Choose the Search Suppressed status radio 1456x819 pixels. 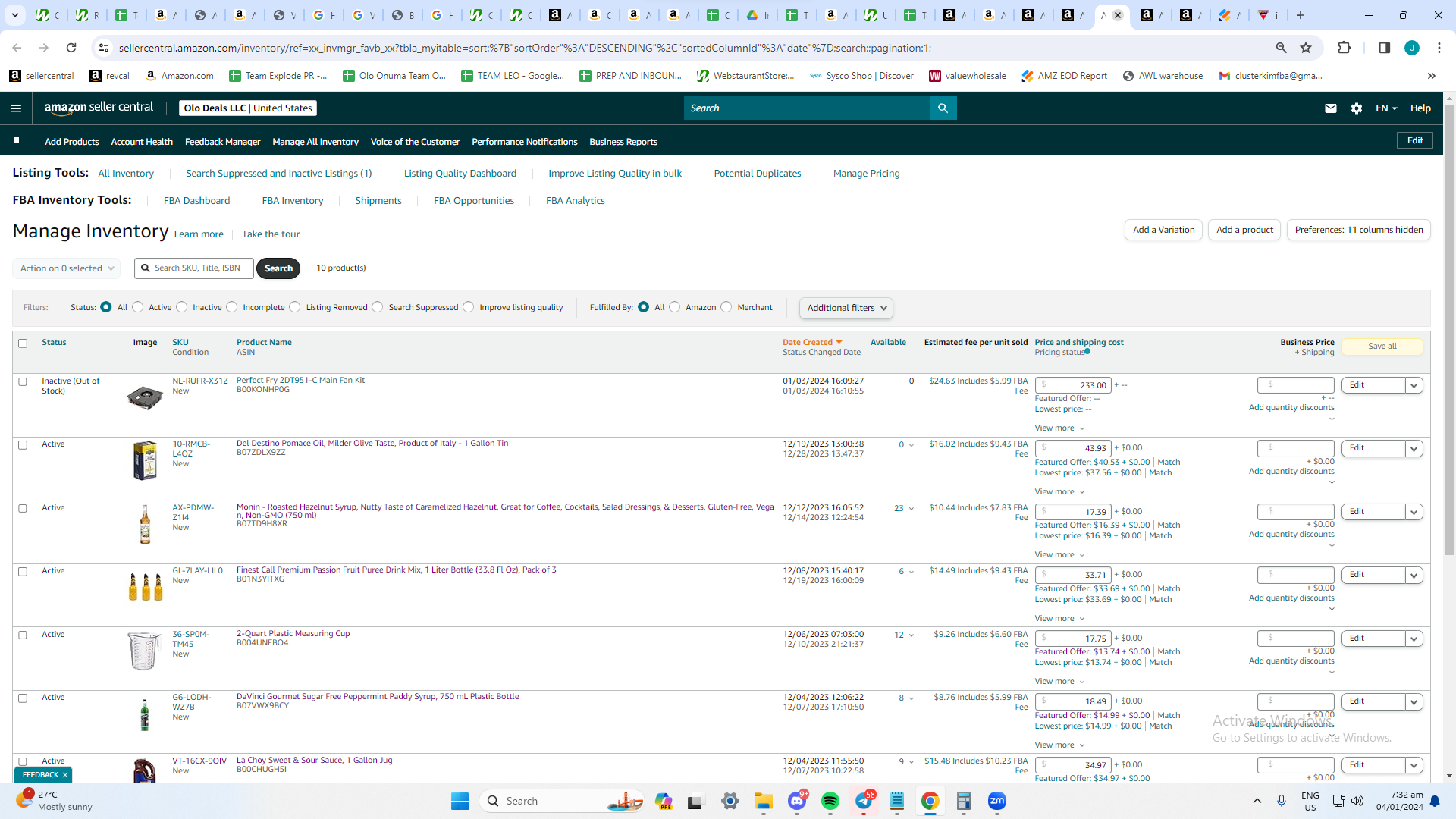click(x=377, y=307)
